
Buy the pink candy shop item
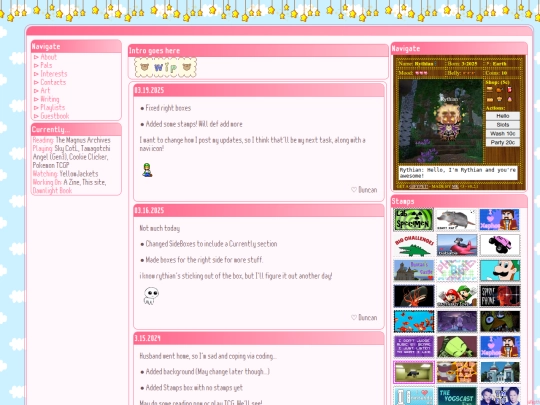(x=509, y=99)
